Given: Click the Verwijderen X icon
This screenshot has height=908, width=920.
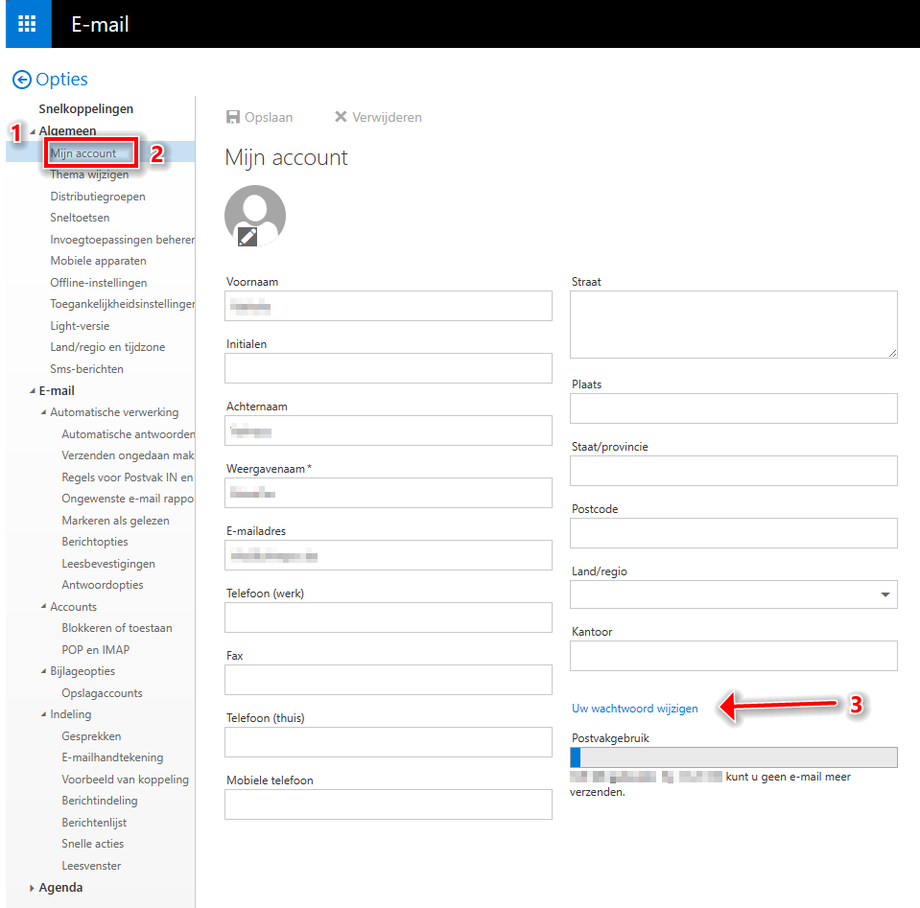Looking at the screenshot, I should pyautogui.click(x=340, y=117).
